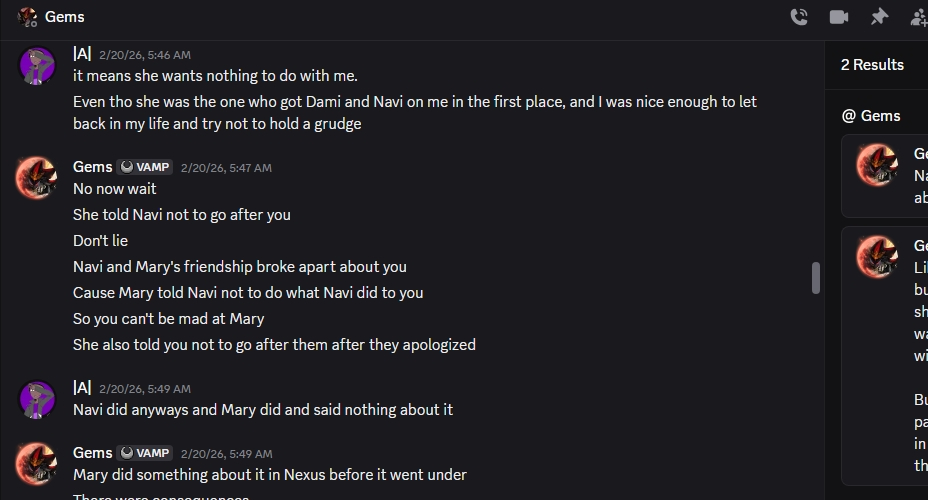Open Gems avatar on 5:47 AM message
This screenshot has width=928, height=500.
click(x=37, y=178)
